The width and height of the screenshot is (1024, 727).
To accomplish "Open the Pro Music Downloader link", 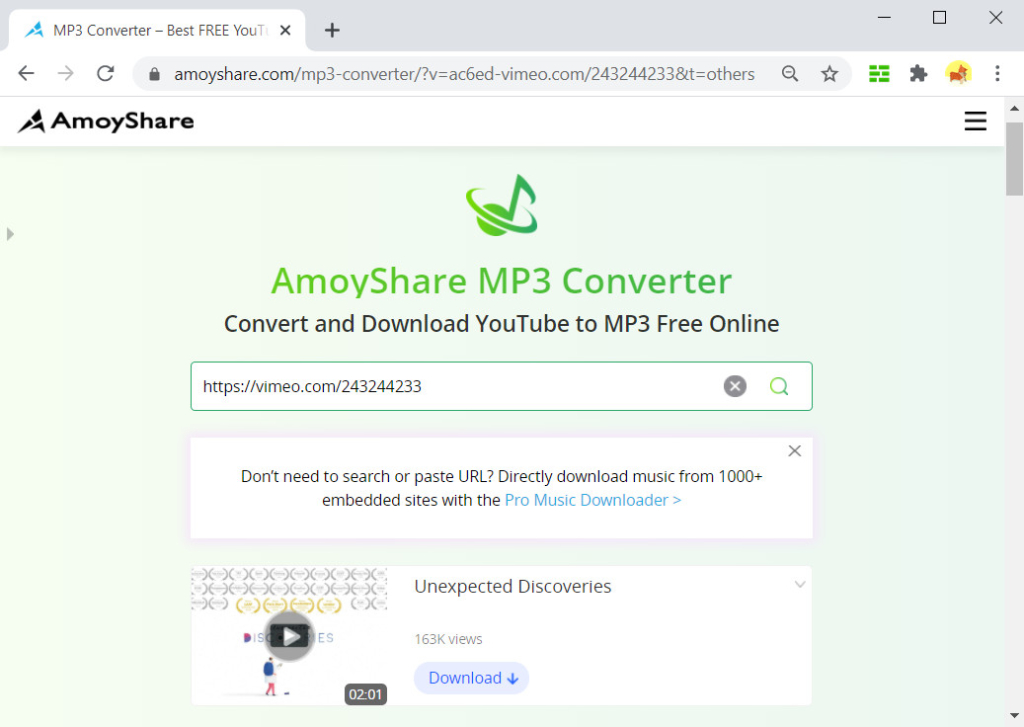I will (592, 500).
